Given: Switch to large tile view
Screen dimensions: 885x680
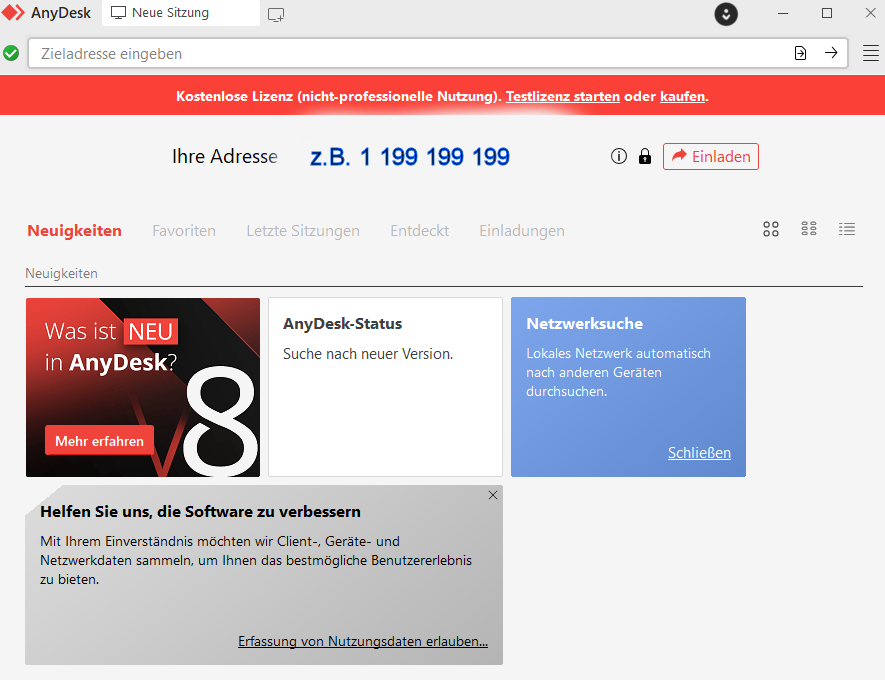Looking at the screenshot, I should tap(770, 229).
